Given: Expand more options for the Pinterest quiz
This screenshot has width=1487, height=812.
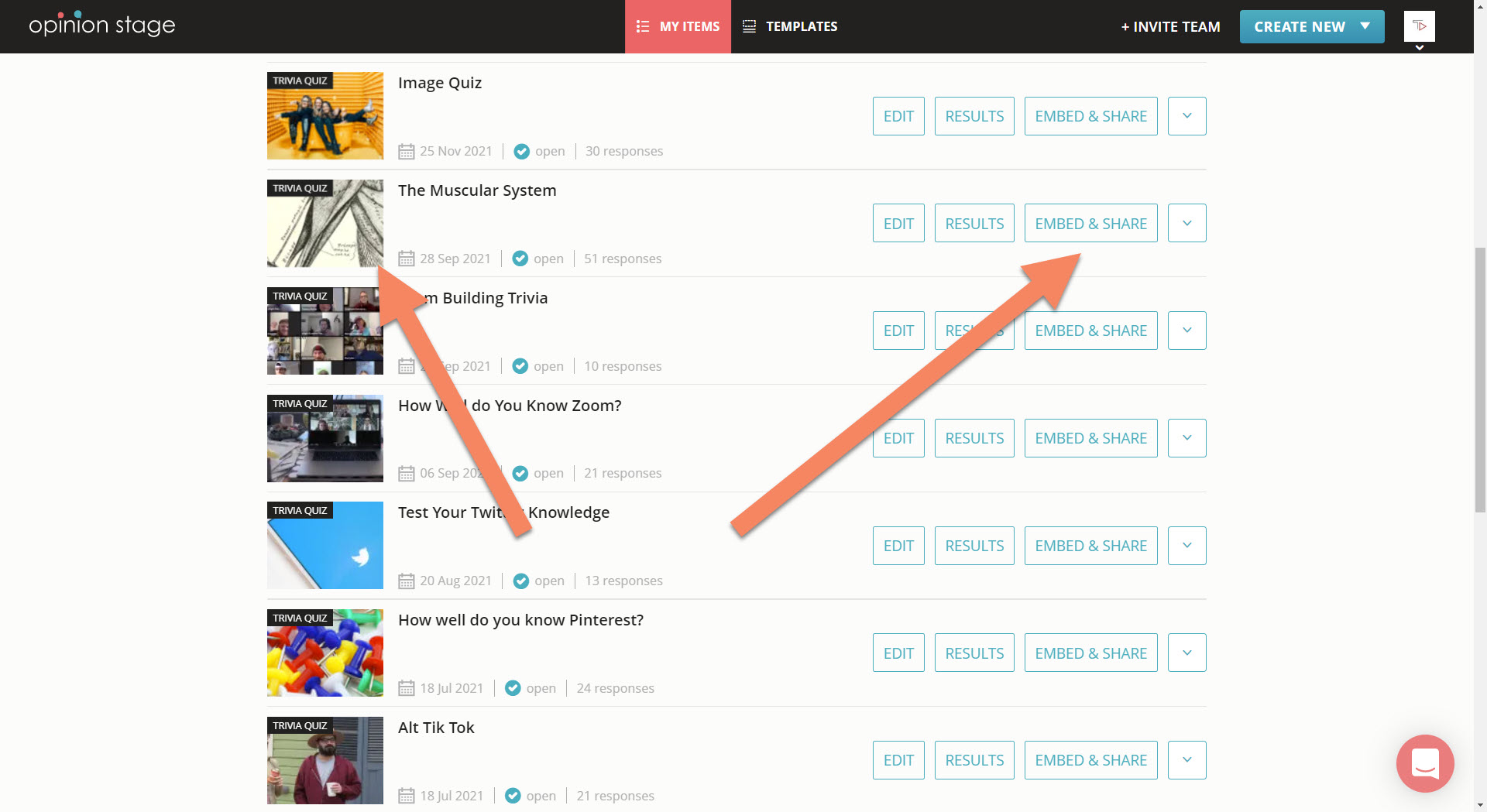Looking at the screenshot, I should (1187, 653).
